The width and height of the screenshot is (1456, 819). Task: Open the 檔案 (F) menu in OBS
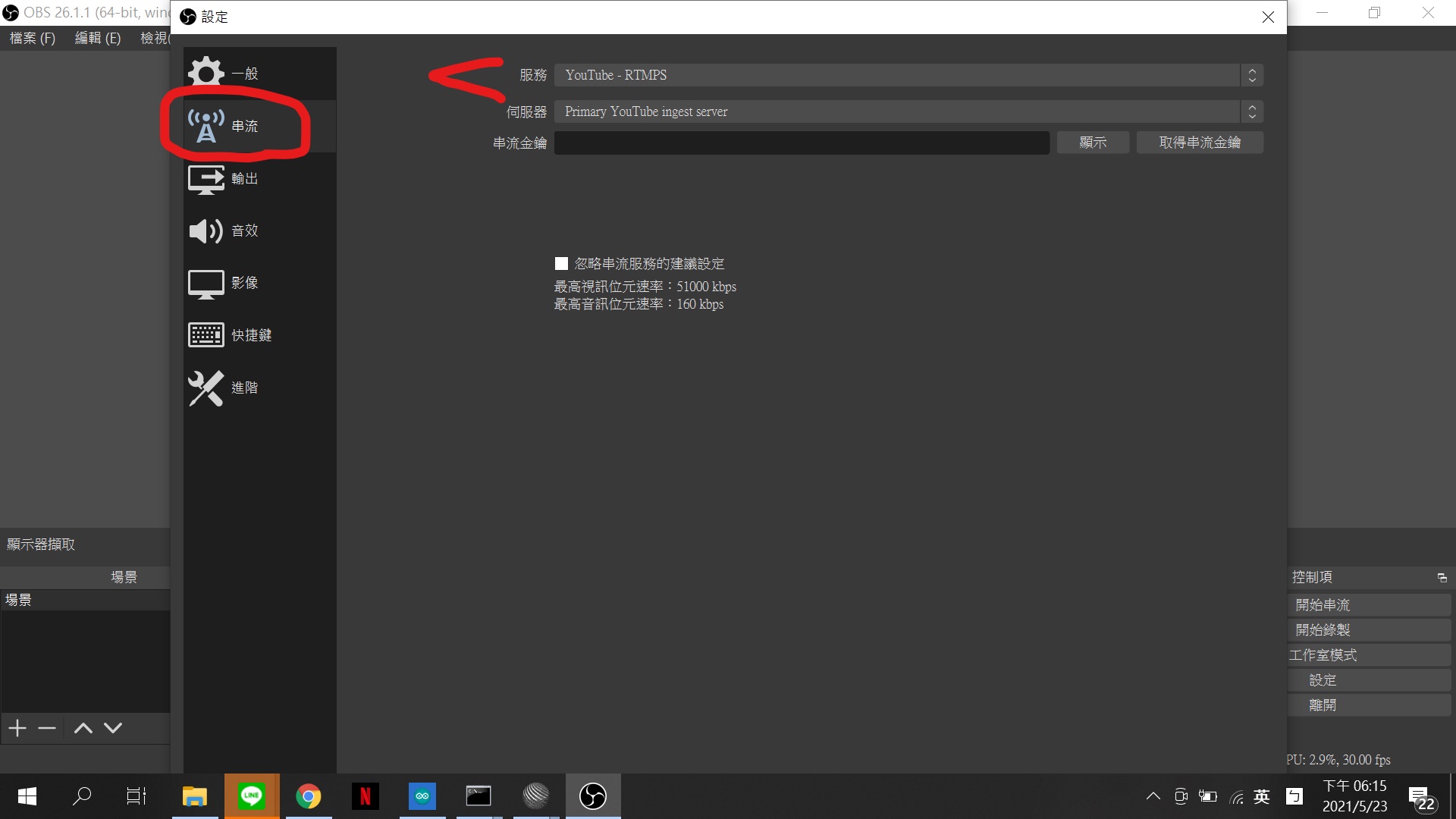pos(33,38)
